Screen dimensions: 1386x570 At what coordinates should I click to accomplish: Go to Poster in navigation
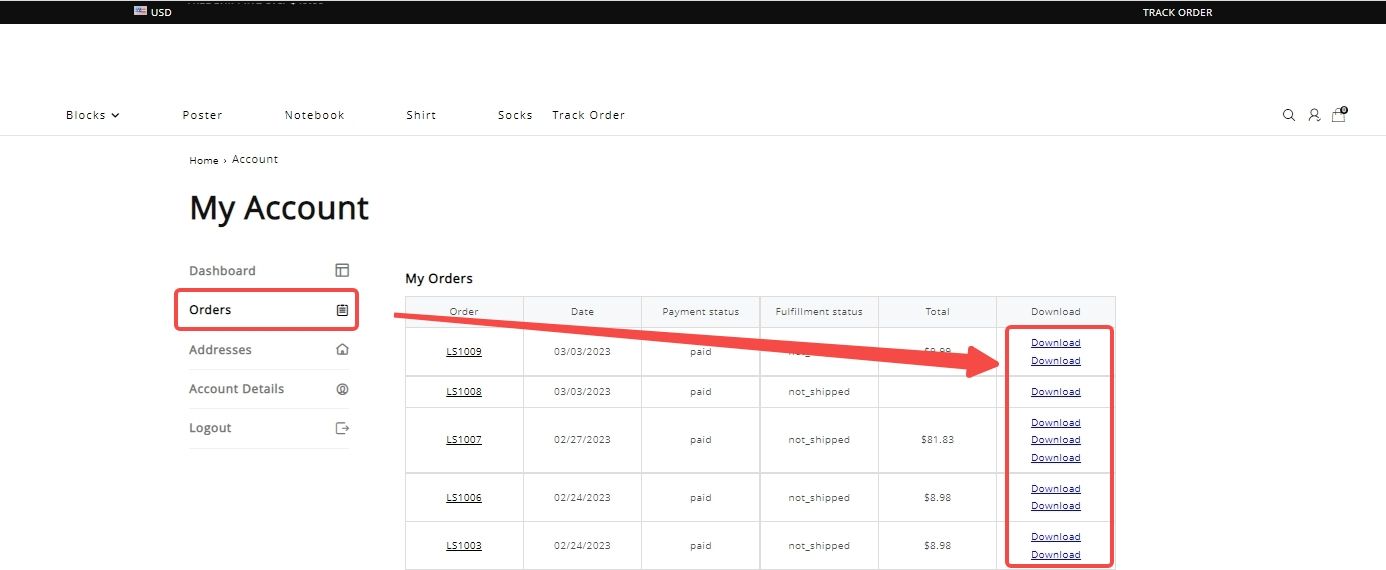pos(202,115)
